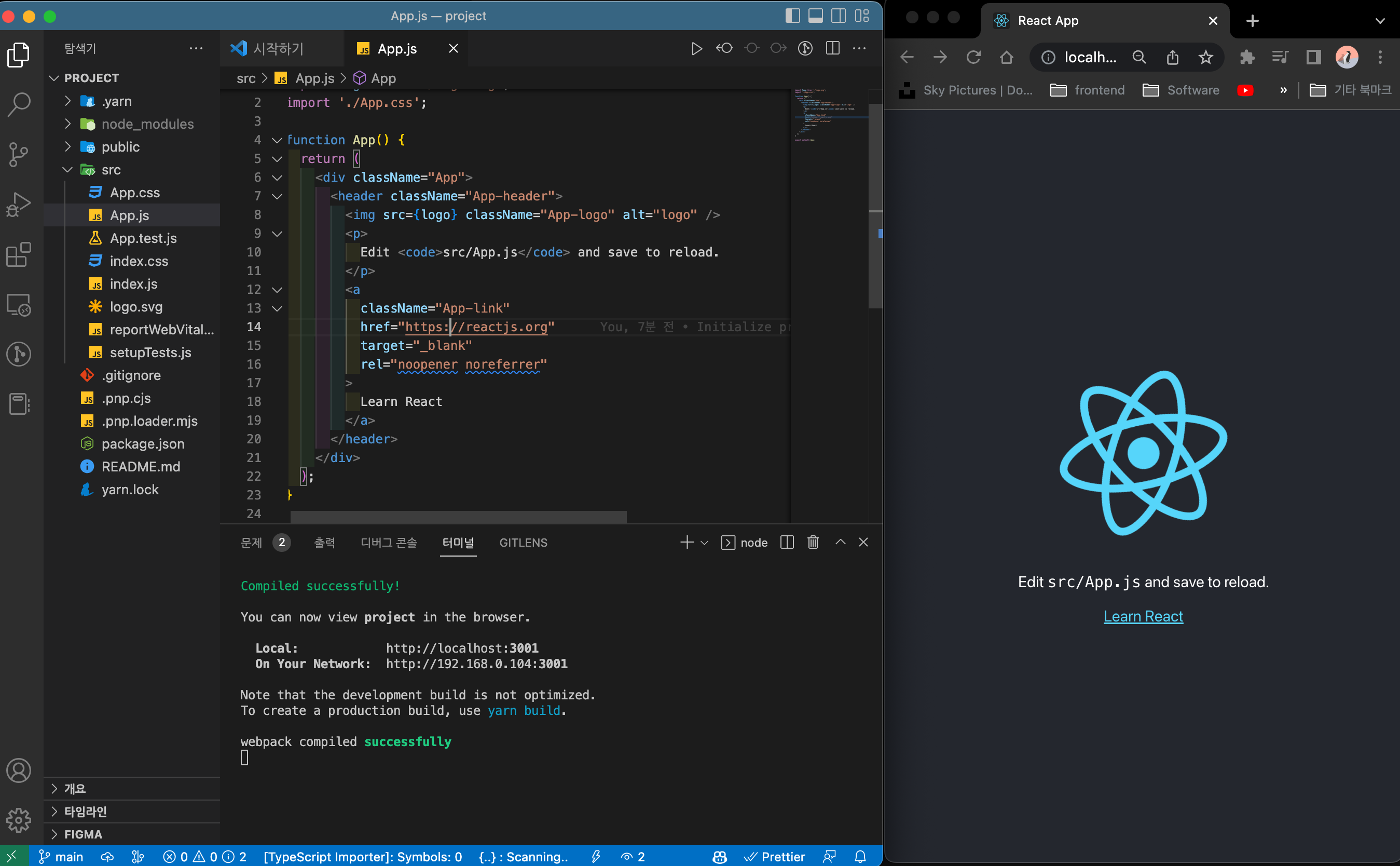Maximize the panel with up chevron
The image size is (1400, 866).
pos(840,542)
